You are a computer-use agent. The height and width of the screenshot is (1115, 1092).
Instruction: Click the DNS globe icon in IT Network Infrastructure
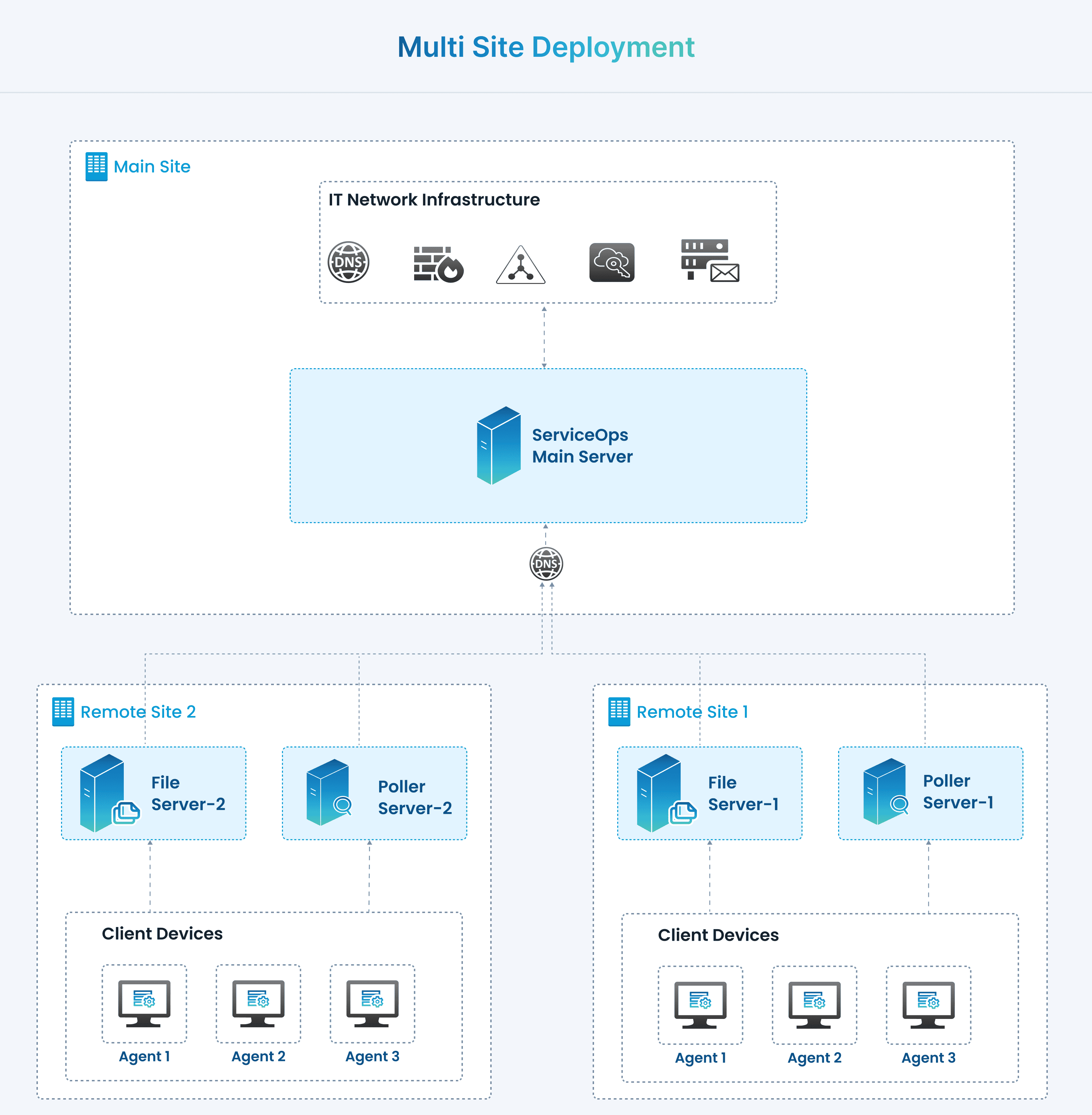[x=348, y=262]
